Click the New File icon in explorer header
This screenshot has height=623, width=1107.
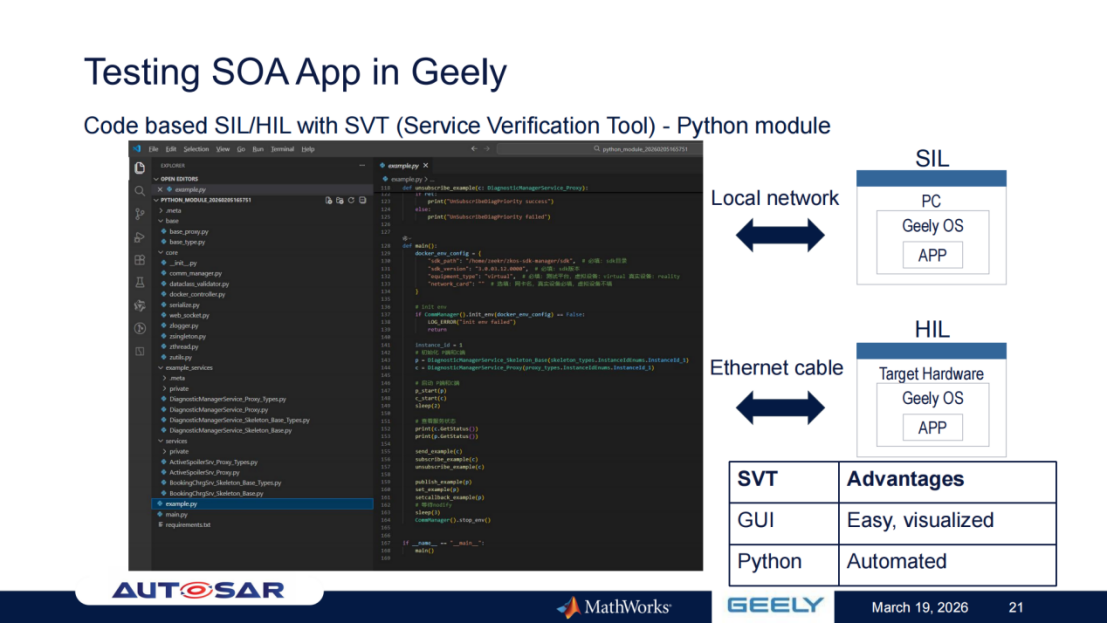click(x=328, y=200)
